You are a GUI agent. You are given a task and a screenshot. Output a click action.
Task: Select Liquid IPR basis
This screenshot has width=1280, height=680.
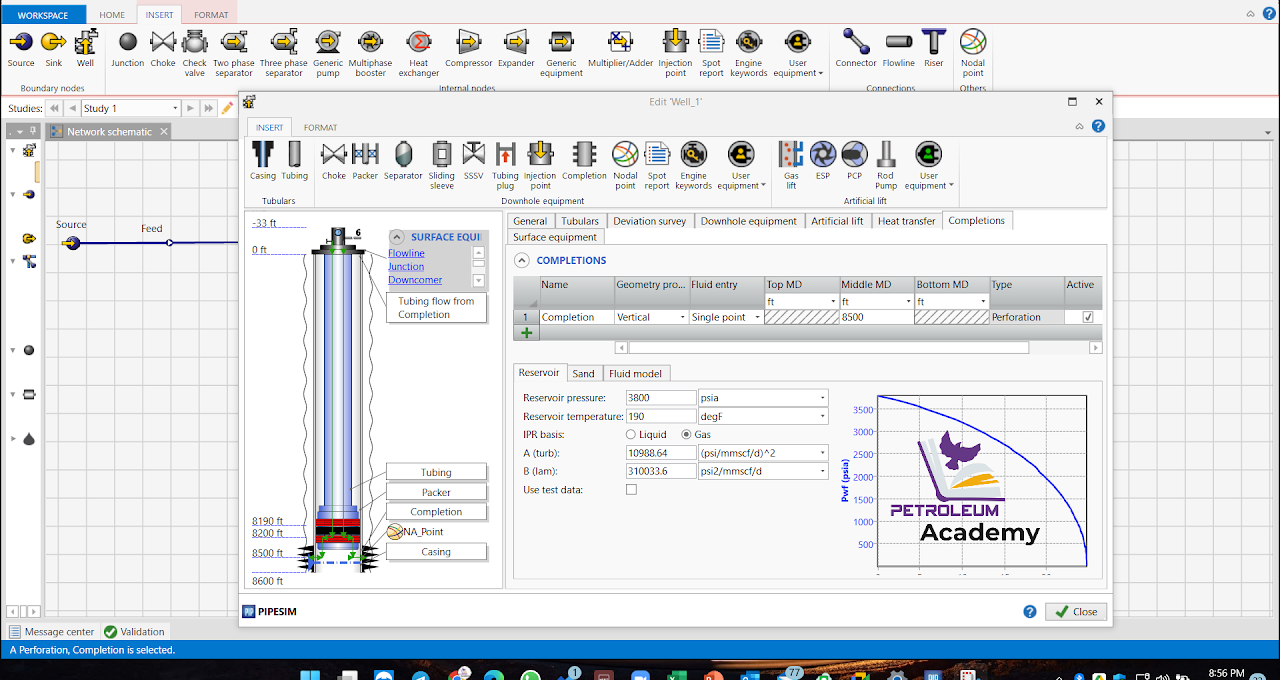631,434
